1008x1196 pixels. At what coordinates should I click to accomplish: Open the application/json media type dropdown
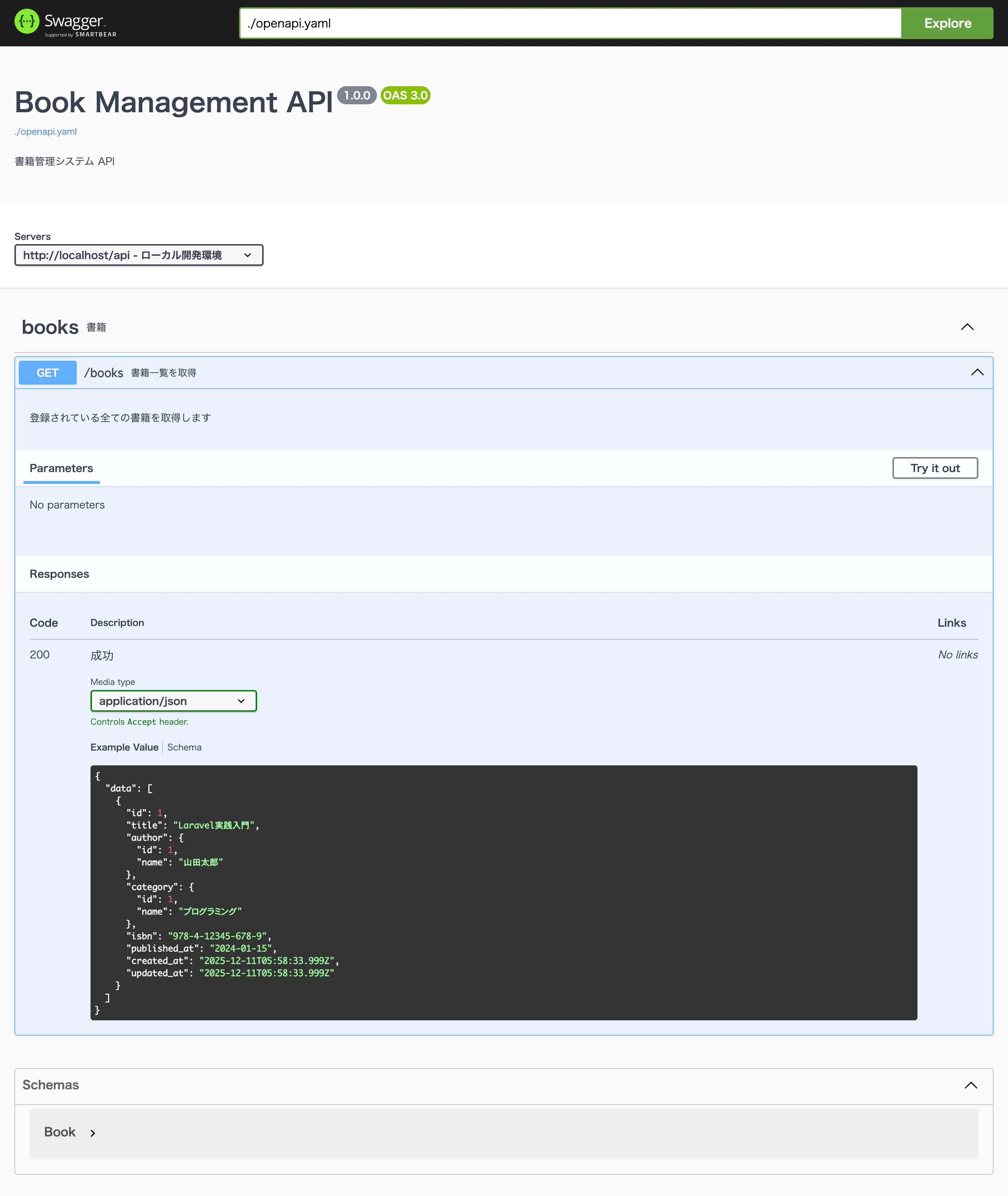tap(173, 701)
